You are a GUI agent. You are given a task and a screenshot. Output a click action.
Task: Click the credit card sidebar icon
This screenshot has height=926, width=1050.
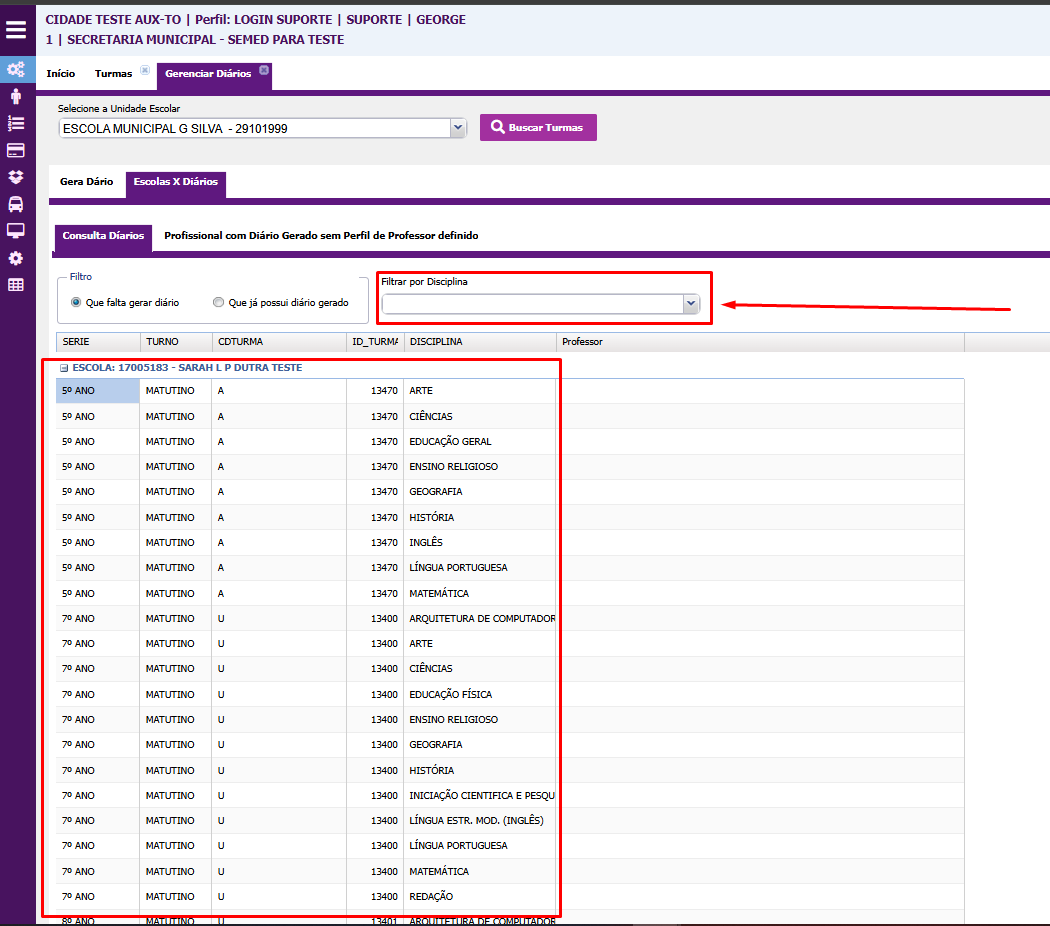[16, 150]
